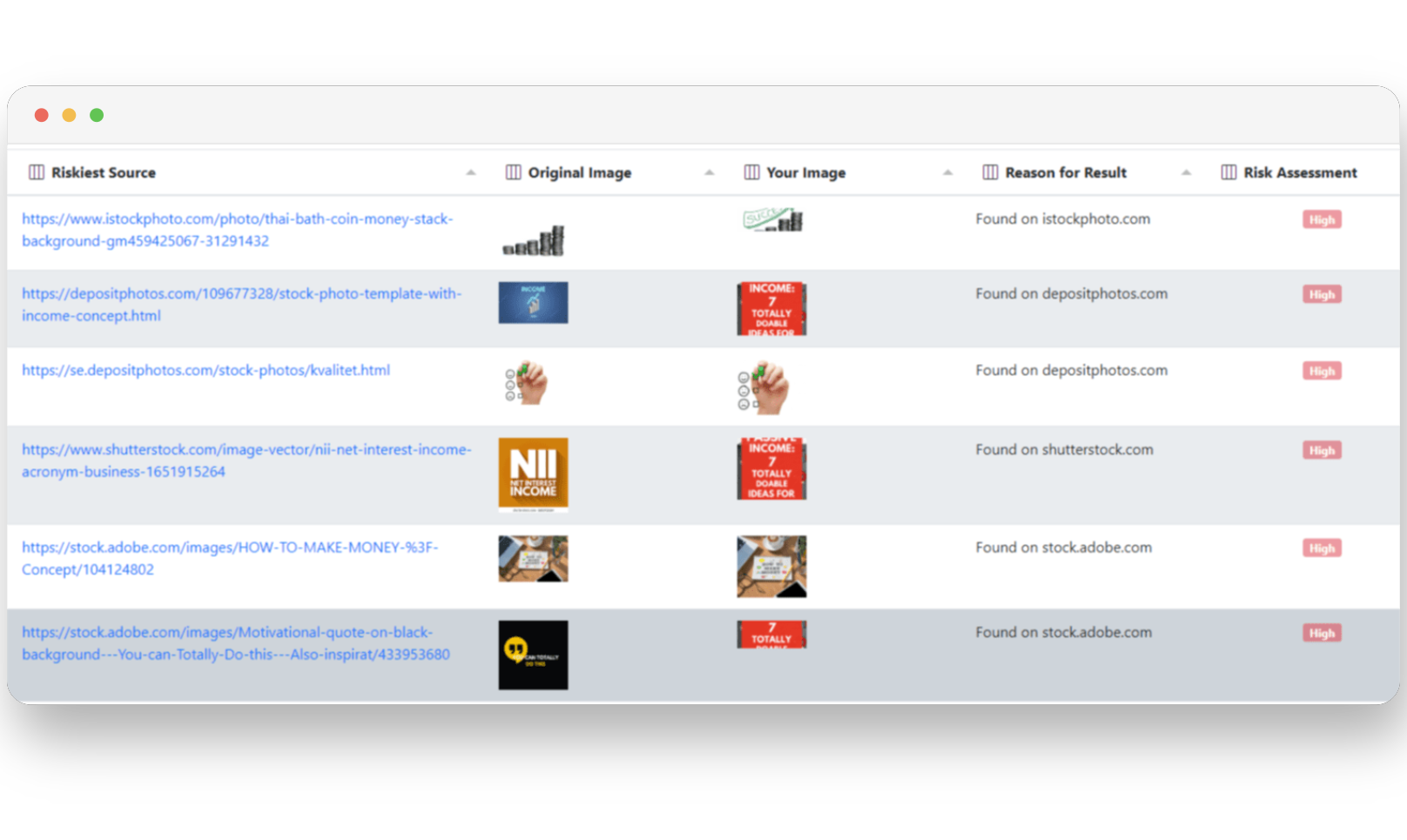The height and width of the screenshot is (840, 1407).
Task: Sort by Riskiest Source using arrow
Action: click(471, 172)
